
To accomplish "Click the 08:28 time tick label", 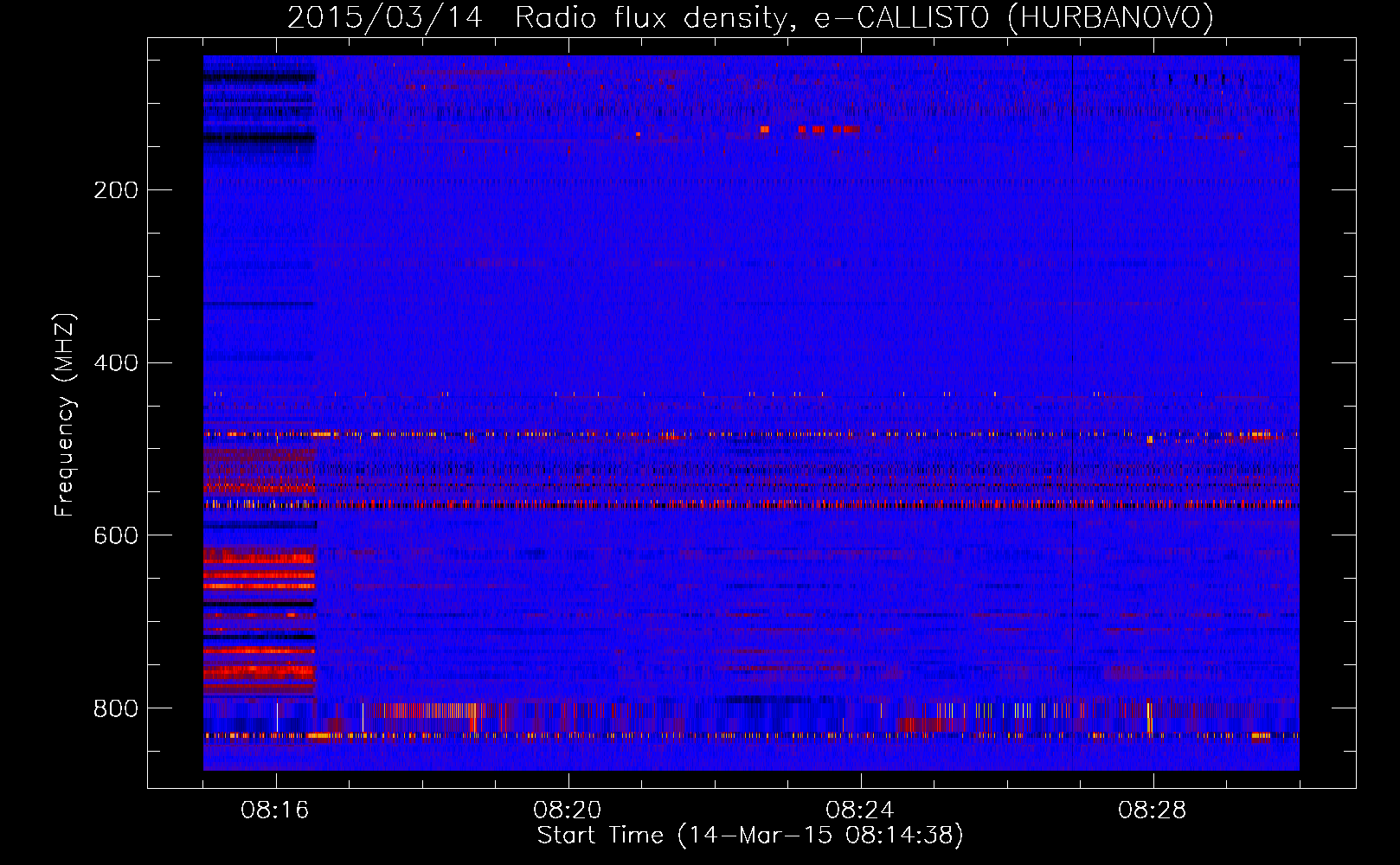I will tap(1153, 811).
